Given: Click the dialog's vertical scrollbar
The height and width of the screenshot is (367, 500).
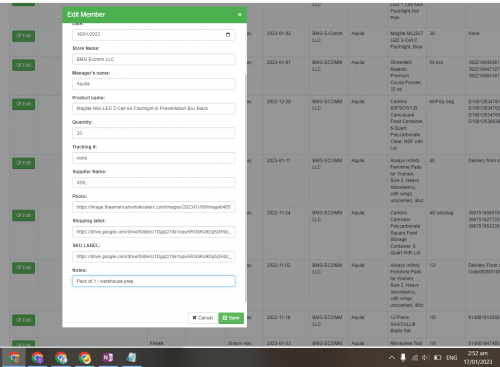Looking at the screenshot, I should [x=246, y=187].
